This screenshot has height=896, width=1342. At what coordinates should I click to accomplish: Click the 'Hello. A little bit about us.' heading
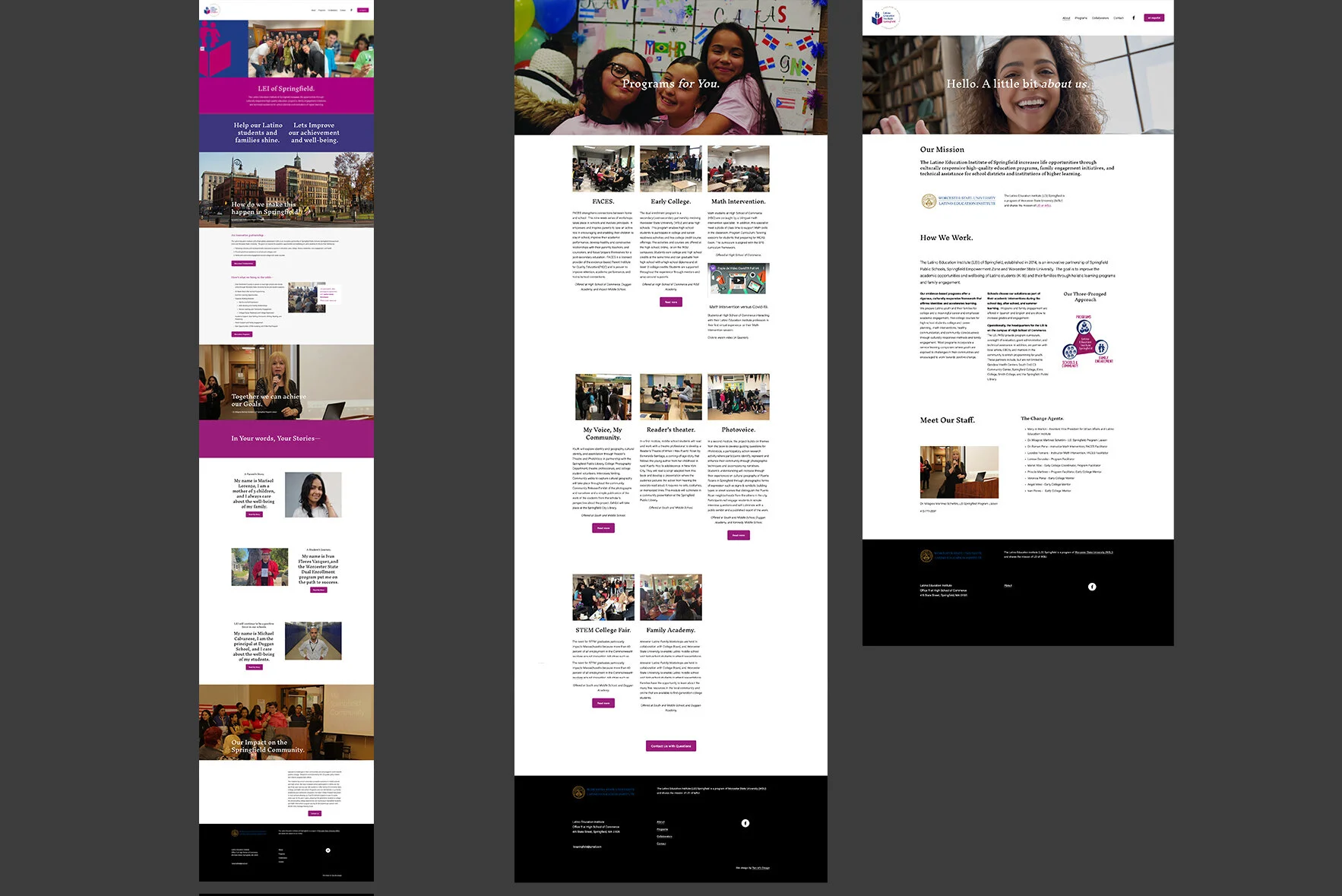pyautogui.click(x=1018, y=84)
